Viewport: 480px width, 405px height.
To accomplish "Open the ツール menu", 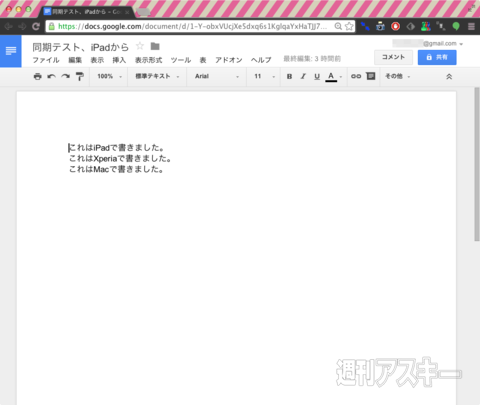I will 181,60.
